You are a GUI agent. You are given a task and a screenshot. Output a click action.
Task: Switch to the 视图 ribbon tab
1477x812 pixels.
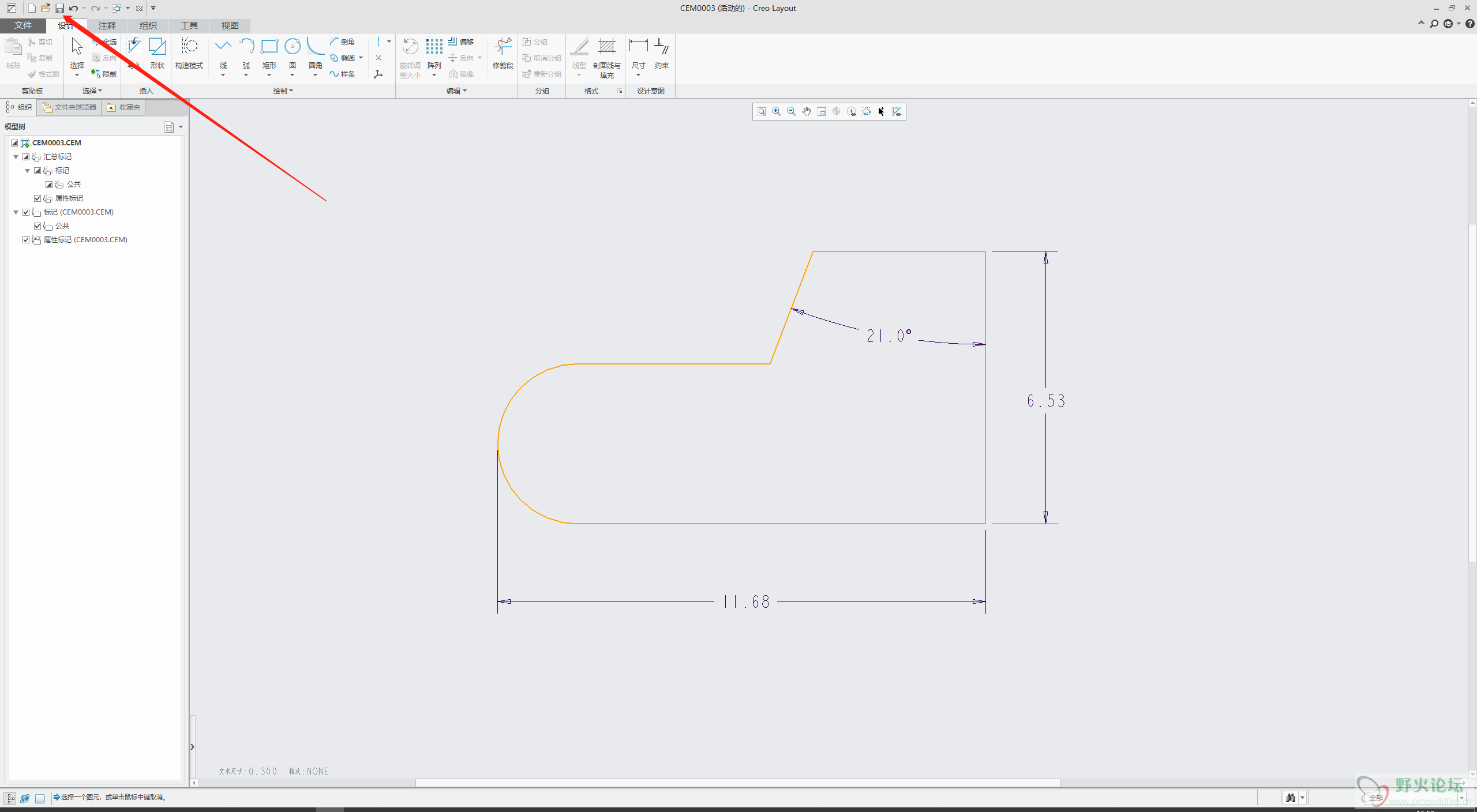pos(230,25)
